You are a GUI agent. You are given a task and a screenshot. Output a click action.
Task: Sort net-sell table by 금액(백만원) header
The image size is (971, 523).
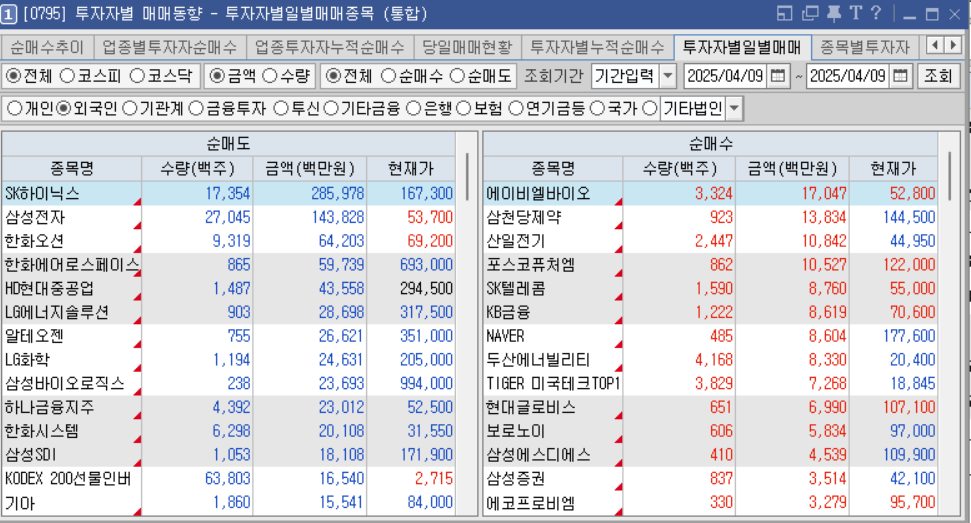pos(310,168)
